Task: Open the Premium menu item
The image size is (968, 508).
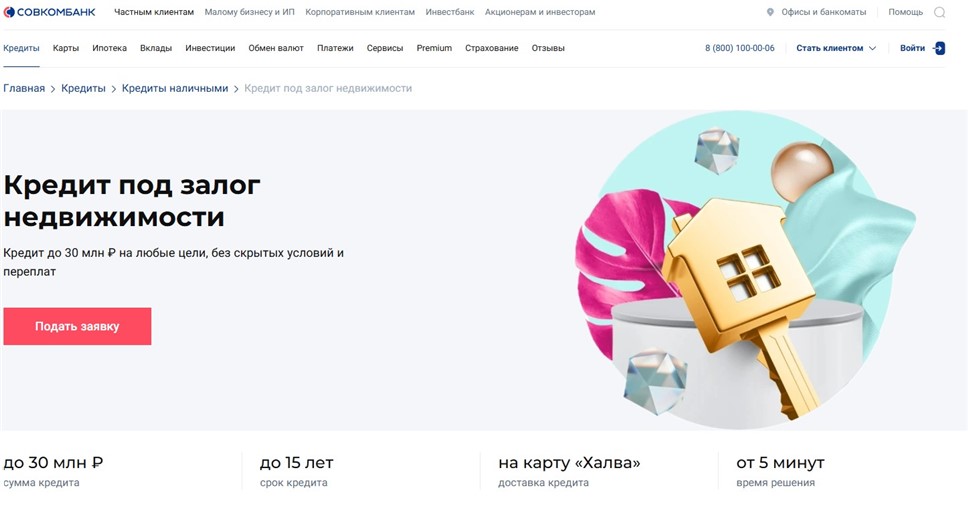Action: click(434, 48)
